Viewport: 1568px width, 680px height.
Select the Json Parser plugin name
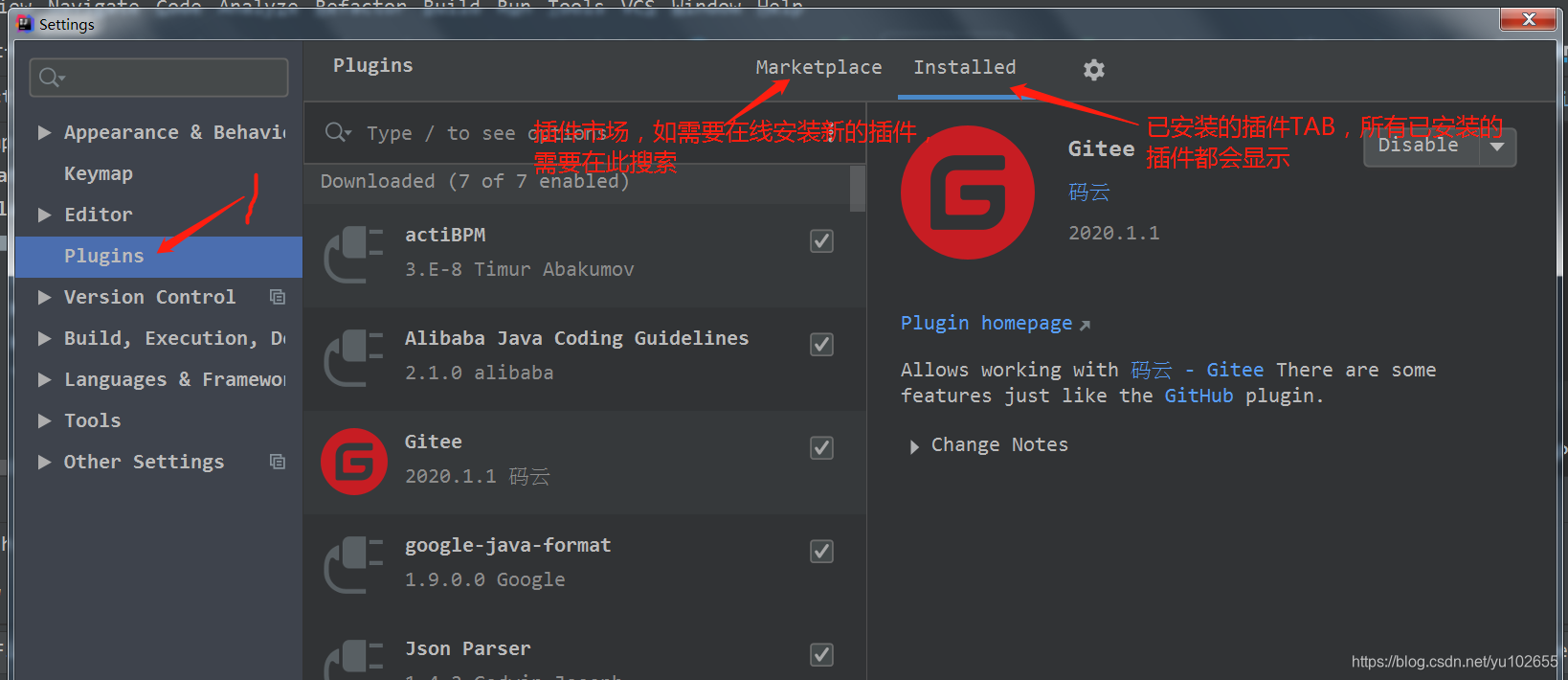tap(467, 648)
